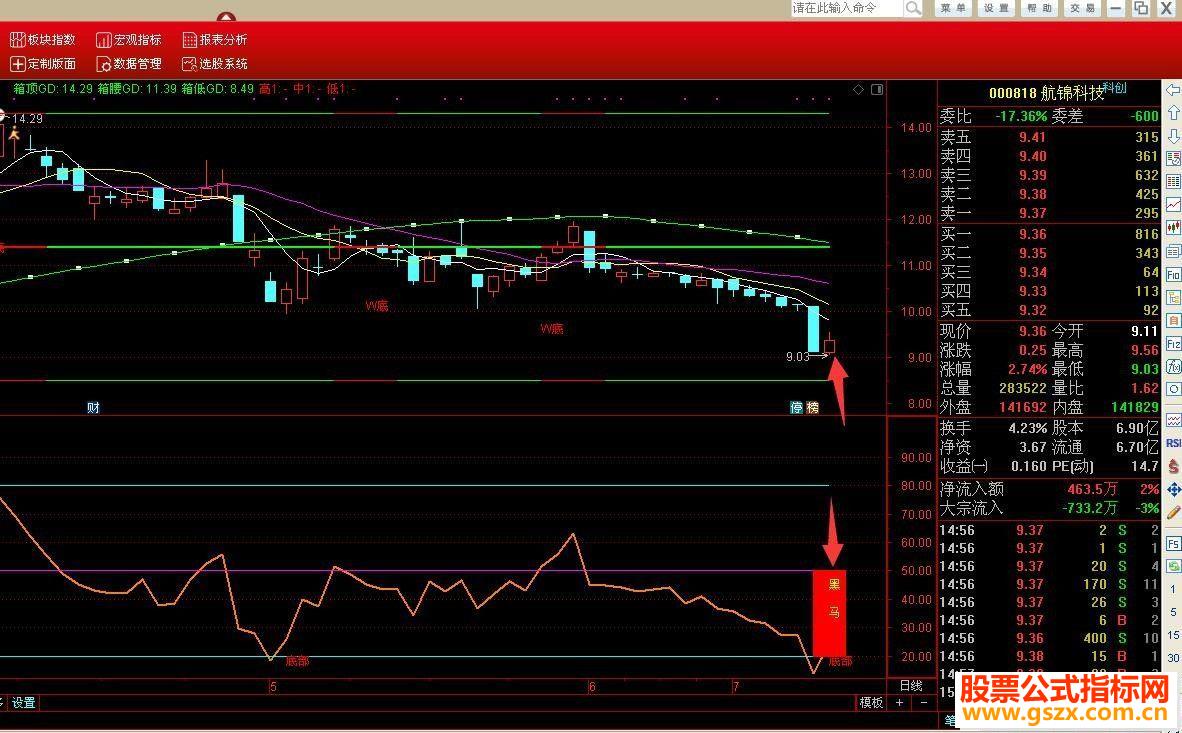Click the 卖一 ask price 9.37

(x=1032, y=213)
